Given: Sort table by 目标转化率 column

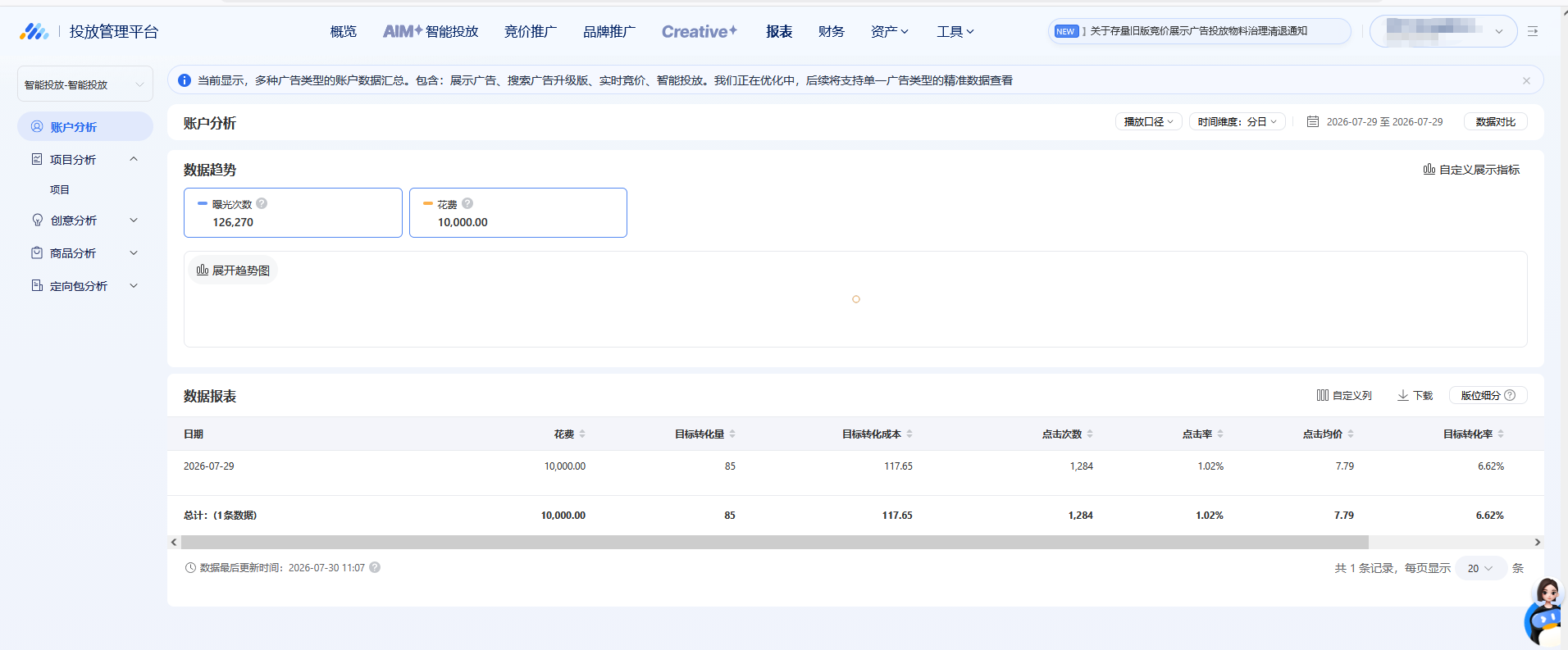Looking at the screenshot, I should pos(1501,434).
